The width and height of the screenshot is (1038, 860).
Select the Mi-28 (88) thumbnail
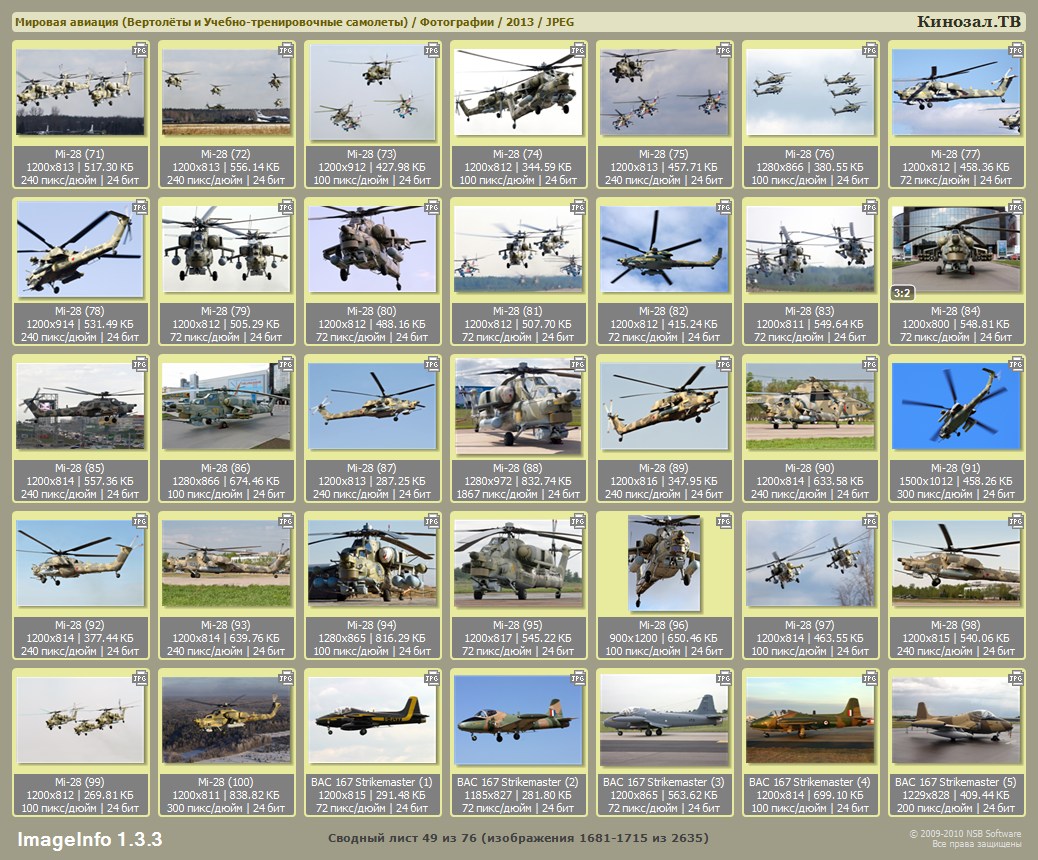coord(518,406)
